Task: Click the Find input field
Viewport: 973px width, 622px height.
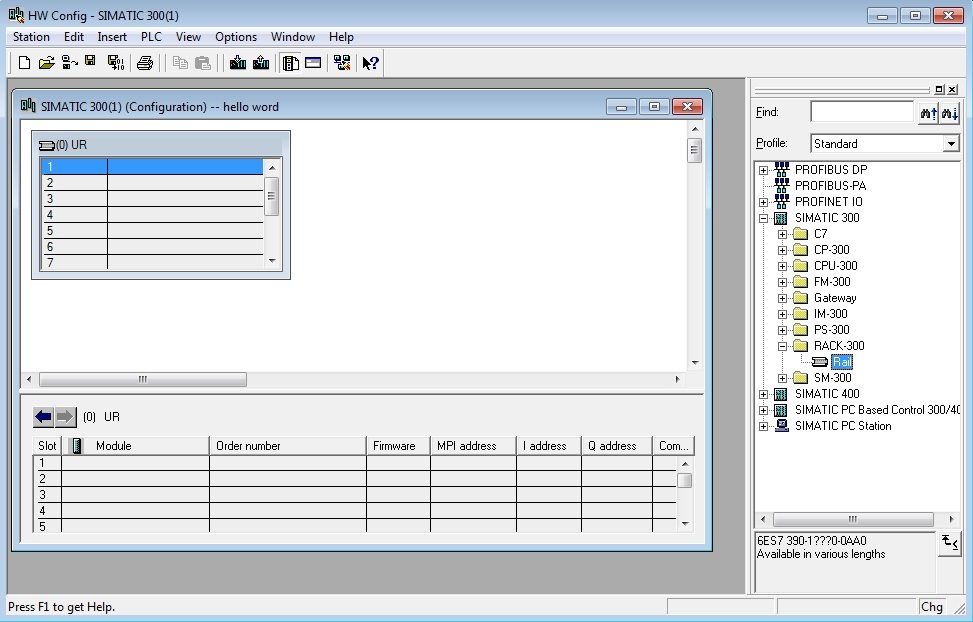Action: pyautogui.click(x=861, y=112)
